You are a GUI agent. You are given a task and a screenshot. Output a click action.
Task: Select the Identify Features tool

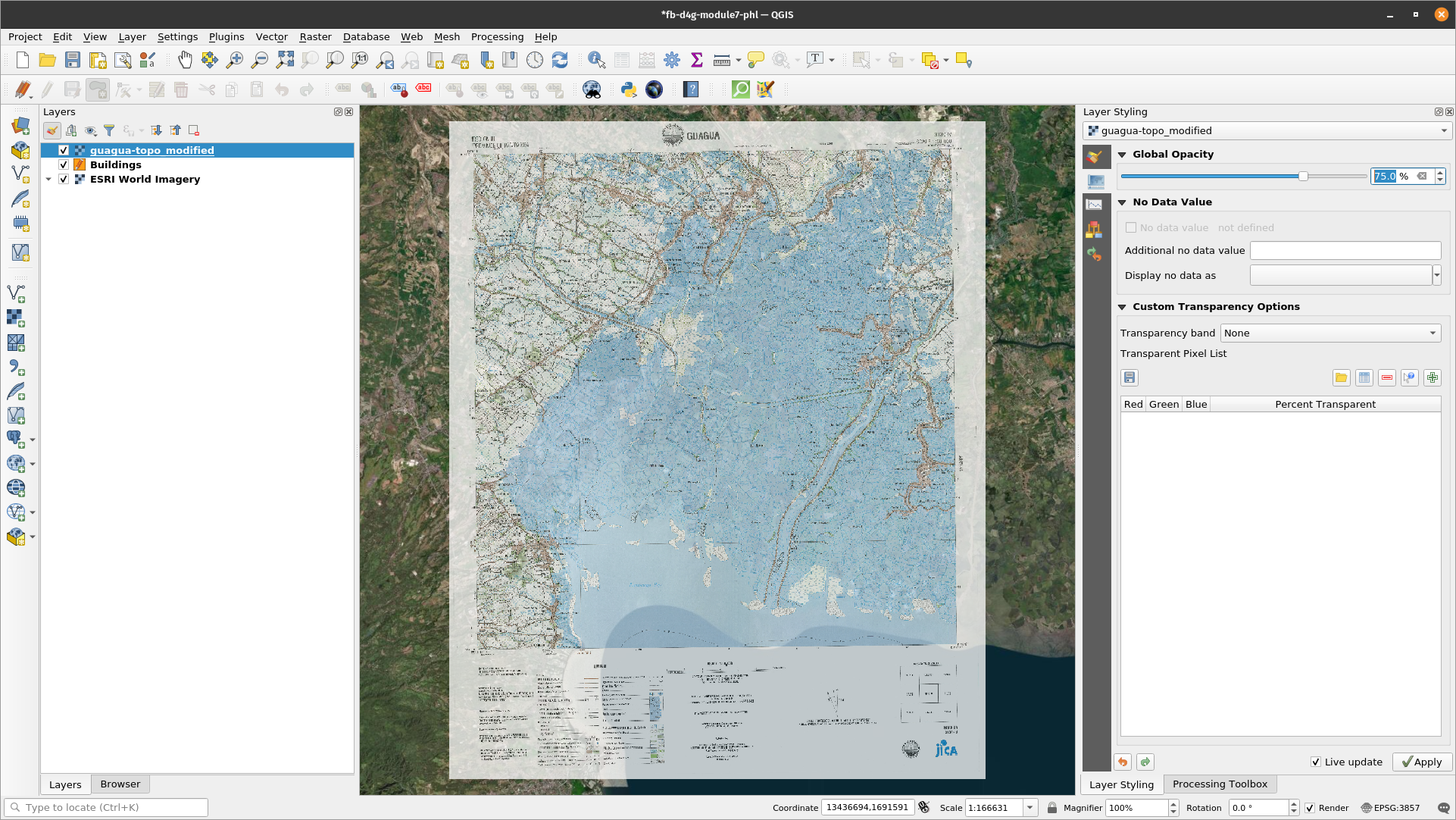click(597, 60)
